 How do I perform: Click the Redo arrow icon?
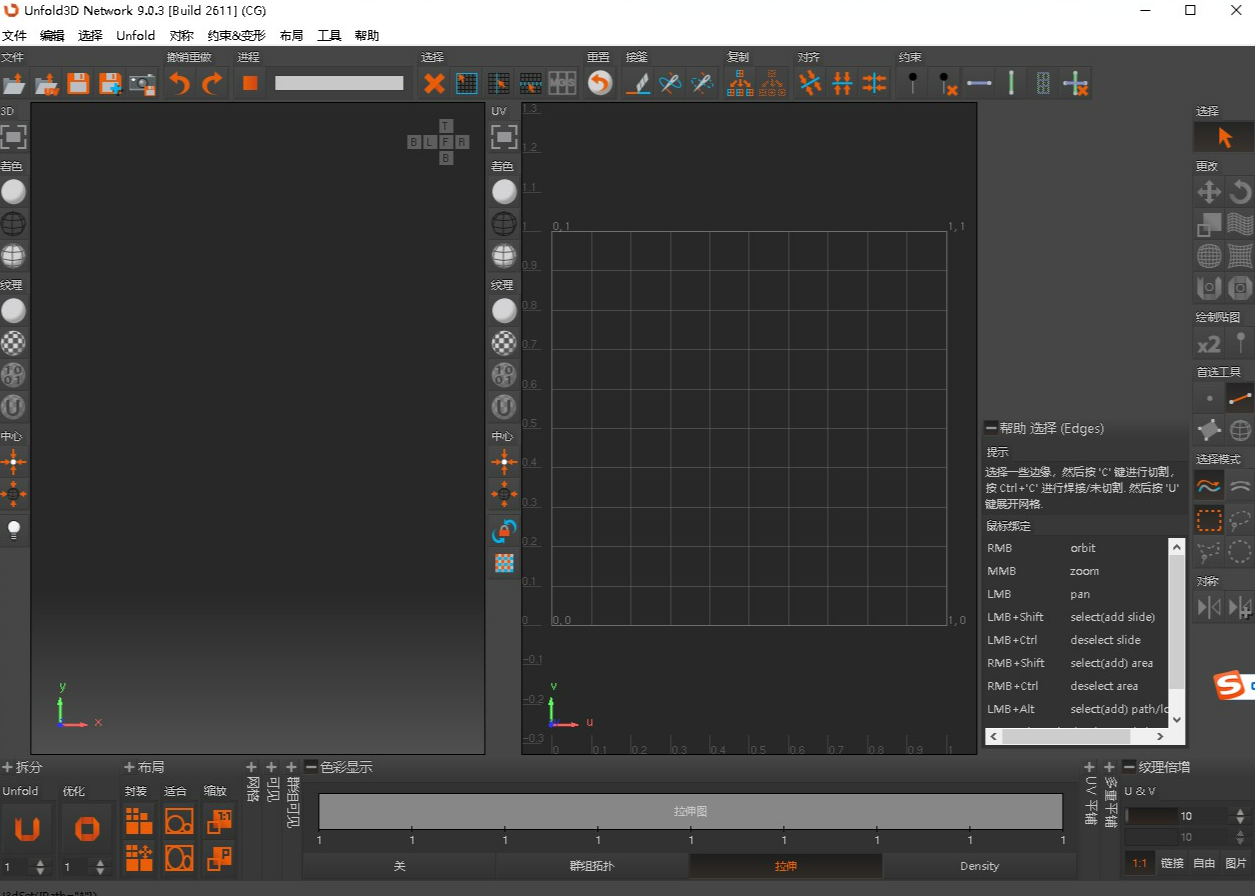[x=212, y=84]
